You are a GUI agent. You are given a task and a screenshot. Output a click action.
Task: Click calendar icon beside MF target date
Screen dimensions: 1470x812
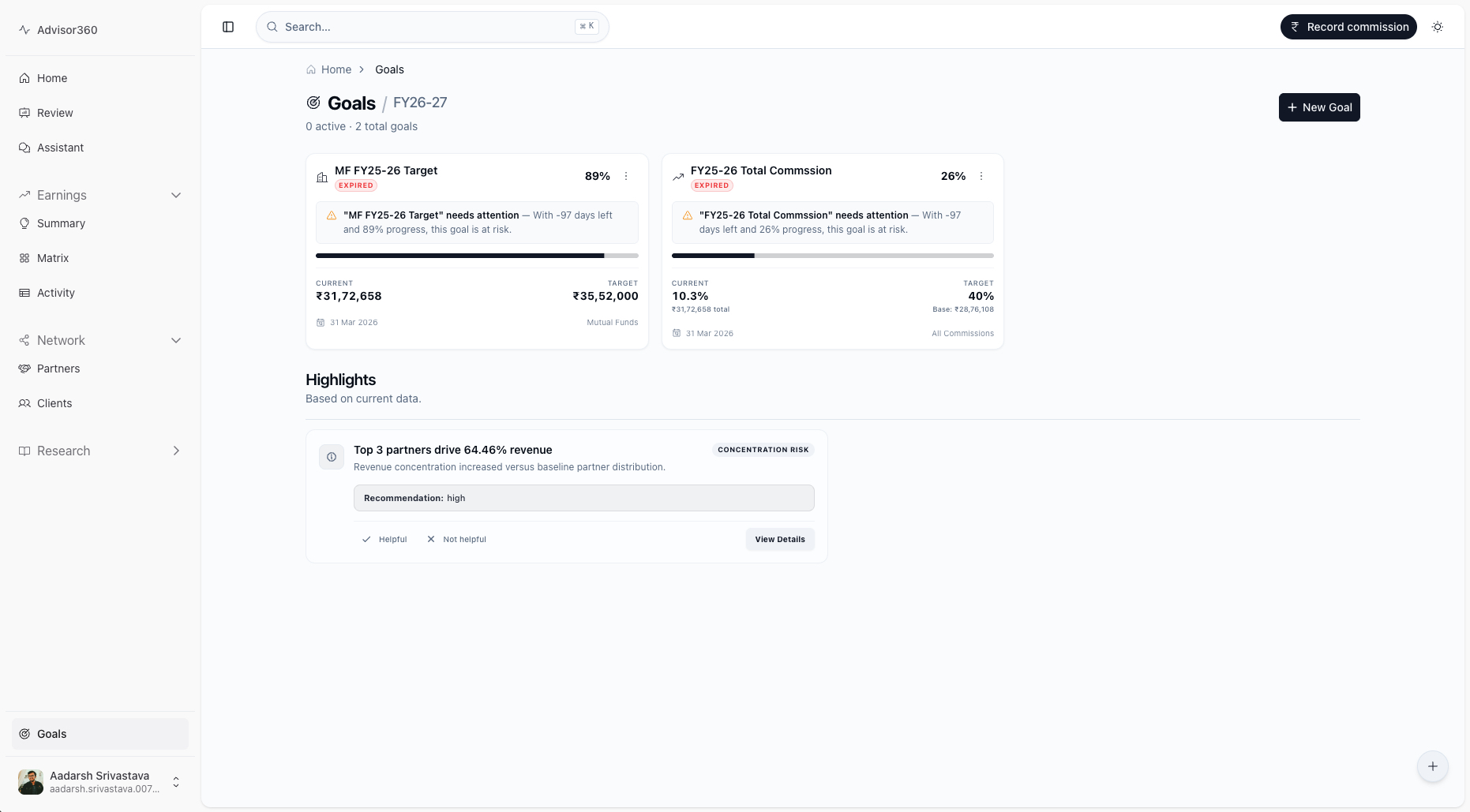(x=321, y=323)
